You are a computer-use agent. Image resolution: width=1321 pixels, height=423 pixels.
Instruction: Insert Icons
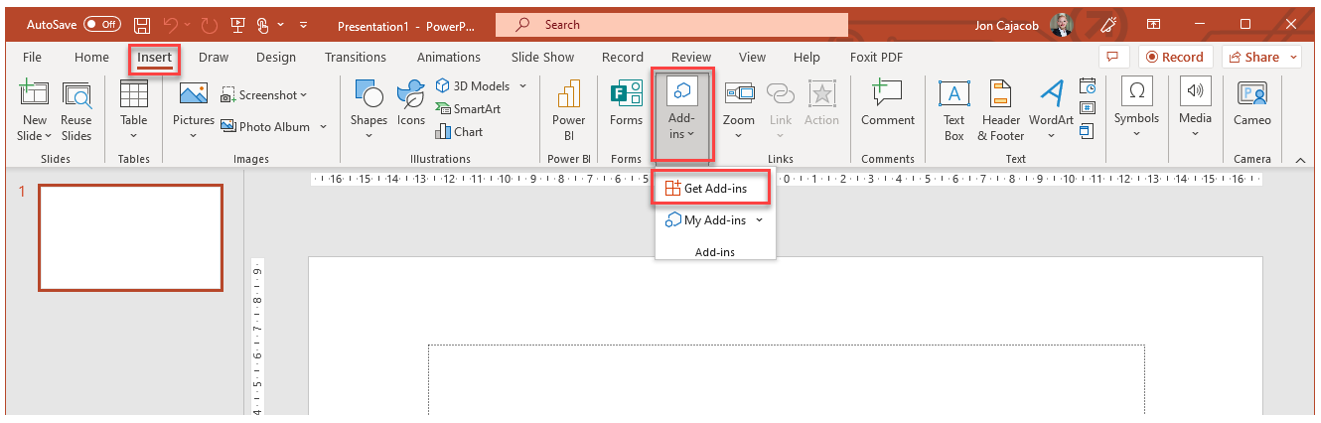(x=411, y=105)
